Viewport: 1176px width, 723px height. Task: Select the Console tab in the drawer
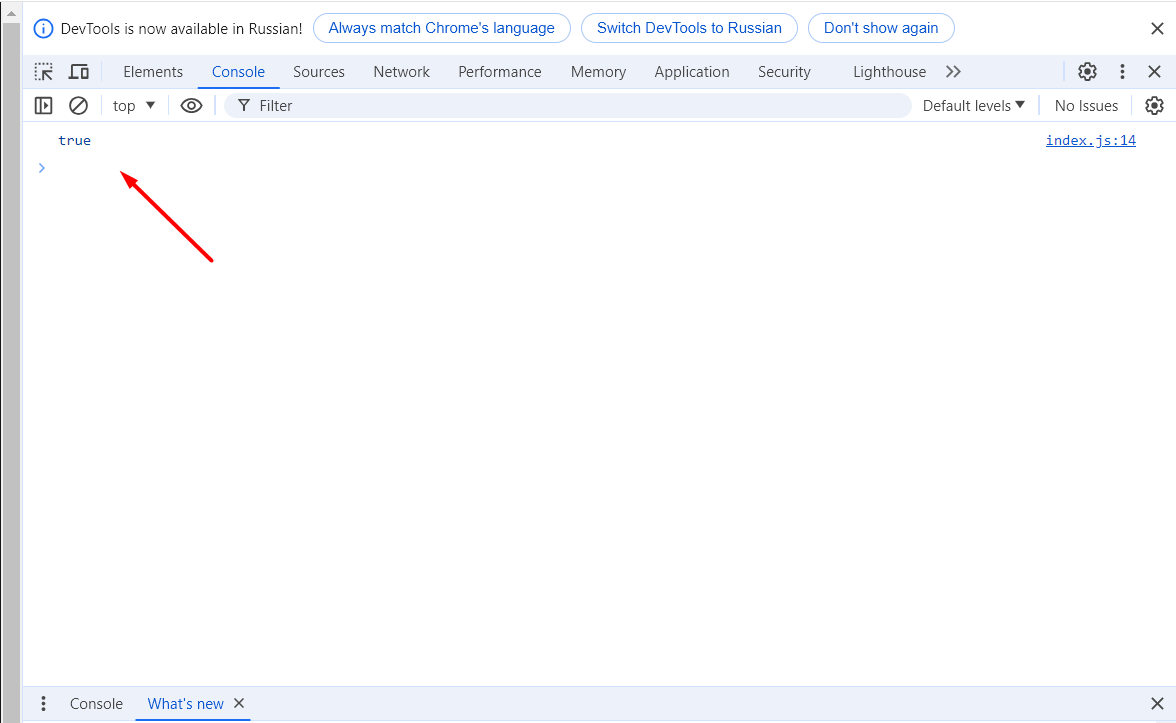(96, 704)
